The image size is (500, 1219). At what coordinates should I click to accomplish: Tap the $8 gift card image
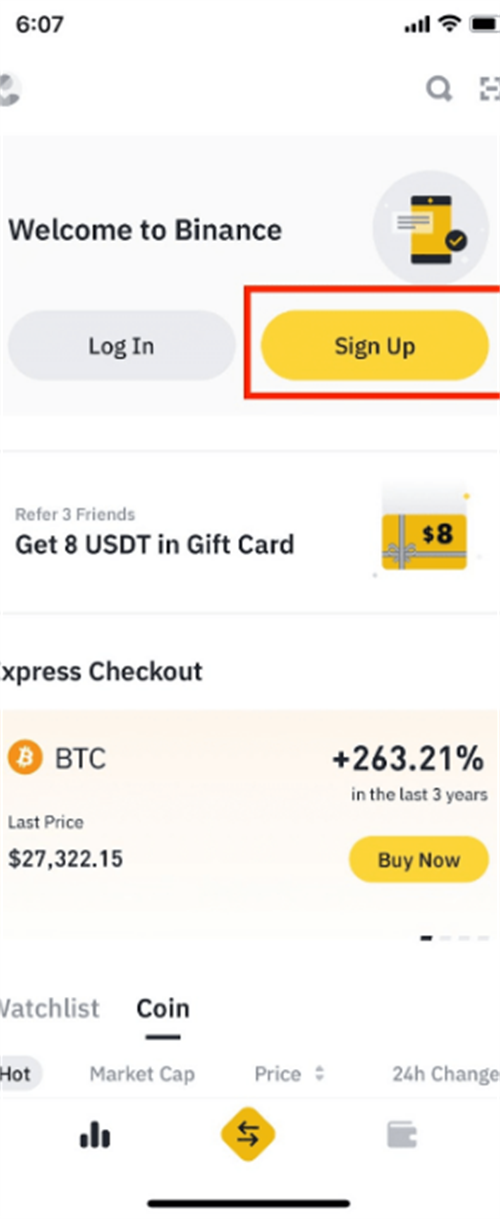[x=424, y=533]
